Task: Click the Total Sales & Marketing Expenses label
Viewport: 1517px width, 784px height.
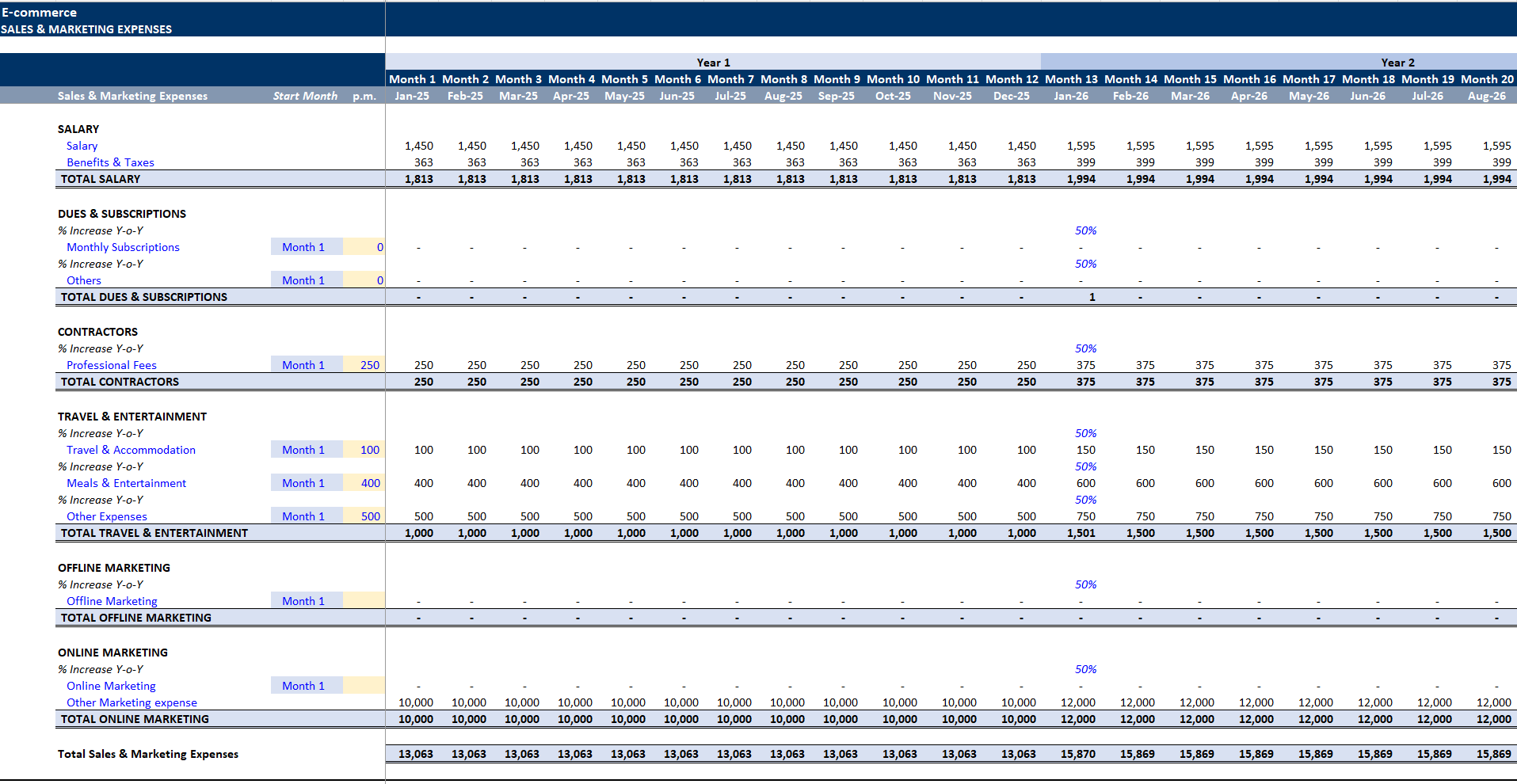Action: 148,754
